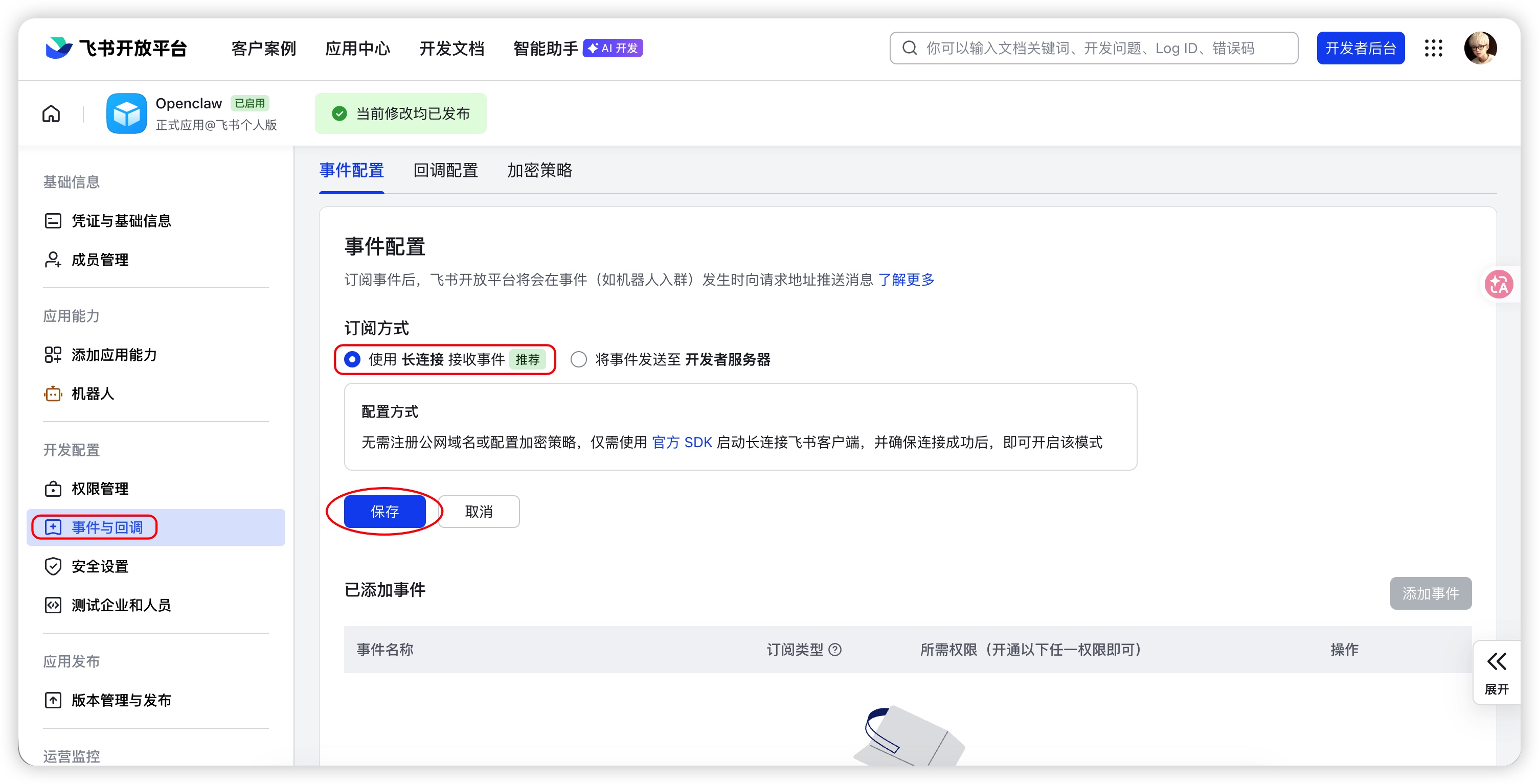Viewport: 1539px width, 784px height.
Task: Open the 了解更多 link
Action: pos(906,280)
